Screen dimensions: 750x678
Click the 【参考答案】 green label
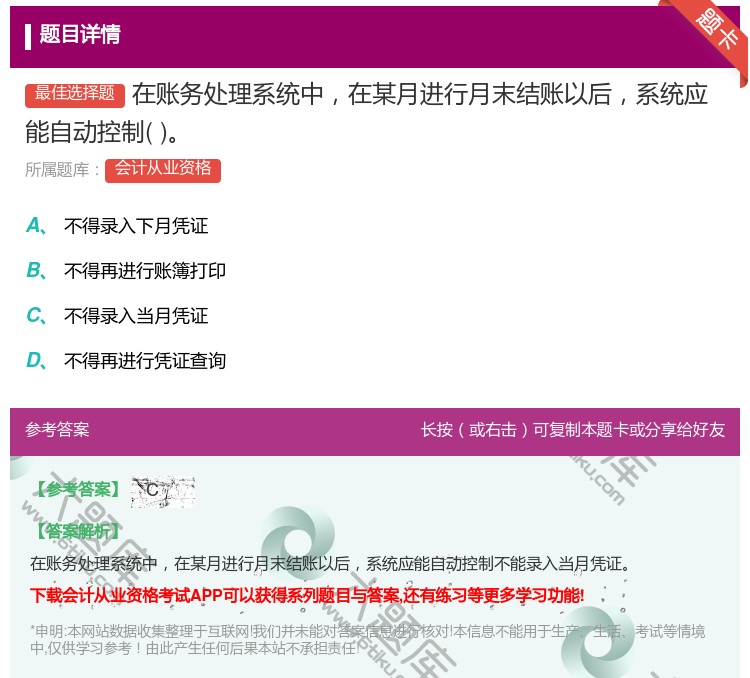(78, 489)
